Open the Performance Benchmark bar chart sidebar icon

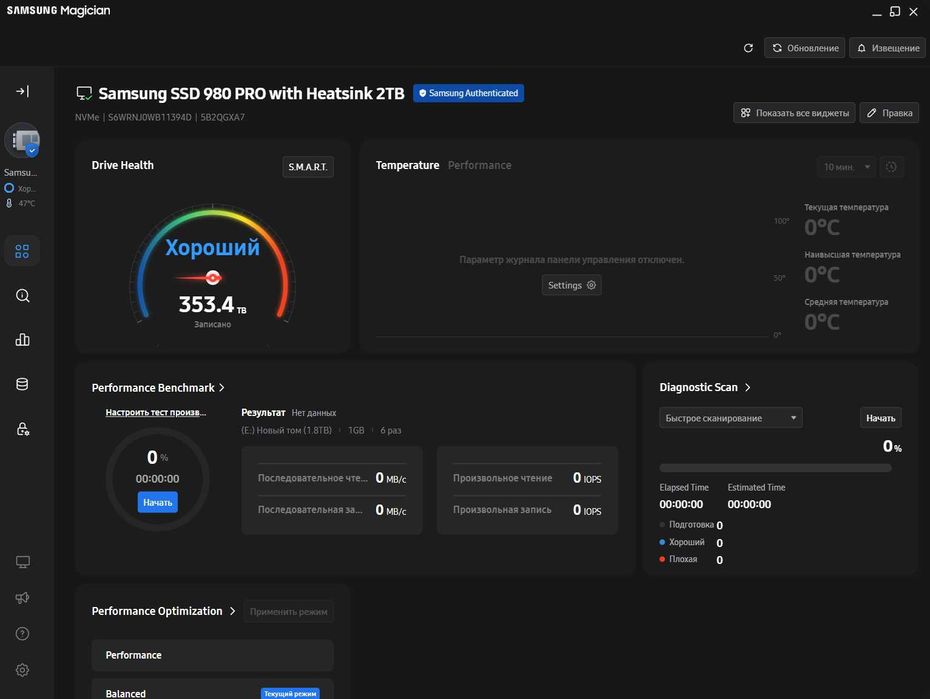(x=23, y=340)
